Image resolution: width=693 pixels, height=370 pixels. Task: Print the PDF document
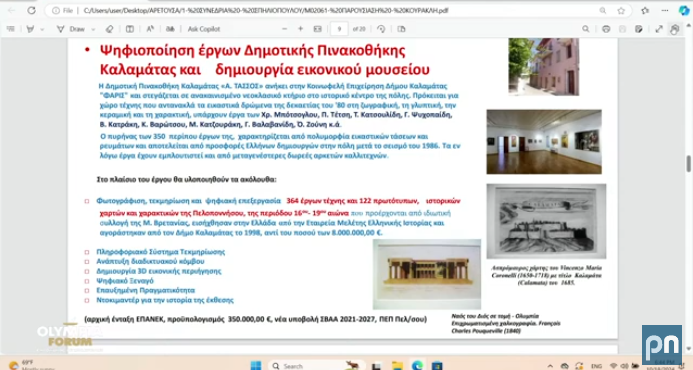[x=606, y=29]
